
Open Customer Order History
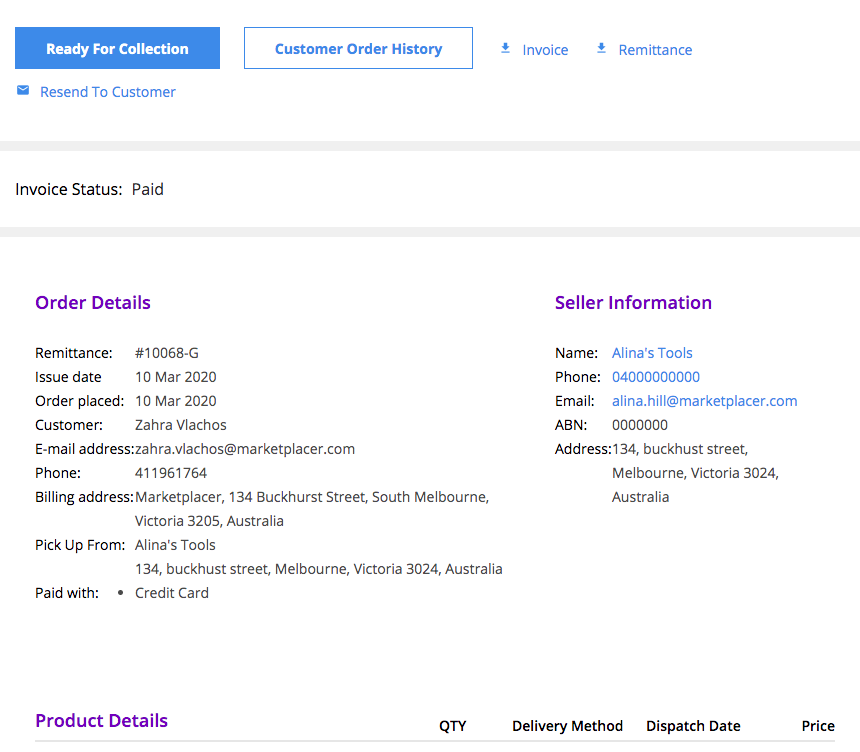(358, 48)
